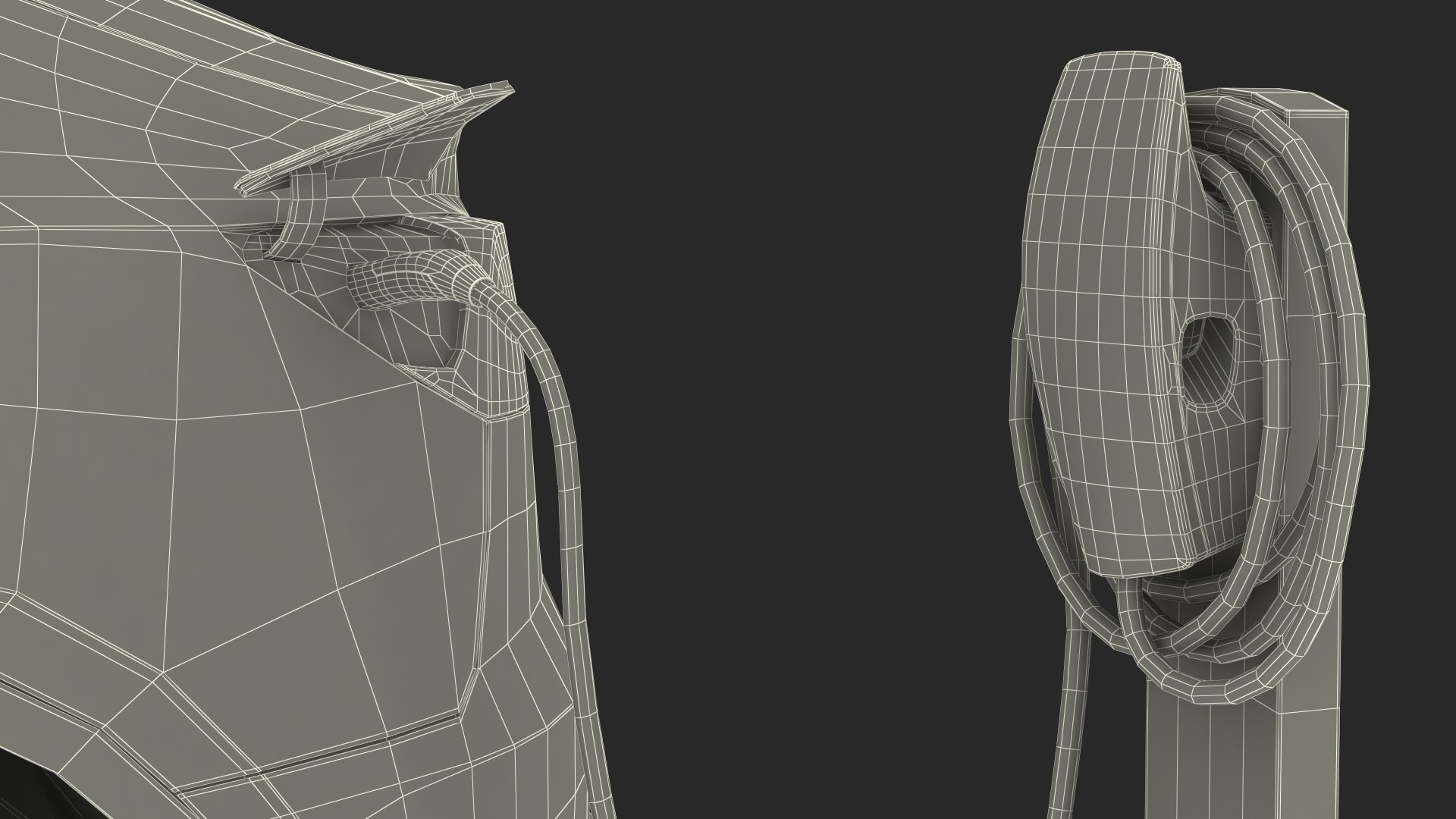1456x819 pixels.
Task: Select the cable dropping left of the post
Action: 1070,713
